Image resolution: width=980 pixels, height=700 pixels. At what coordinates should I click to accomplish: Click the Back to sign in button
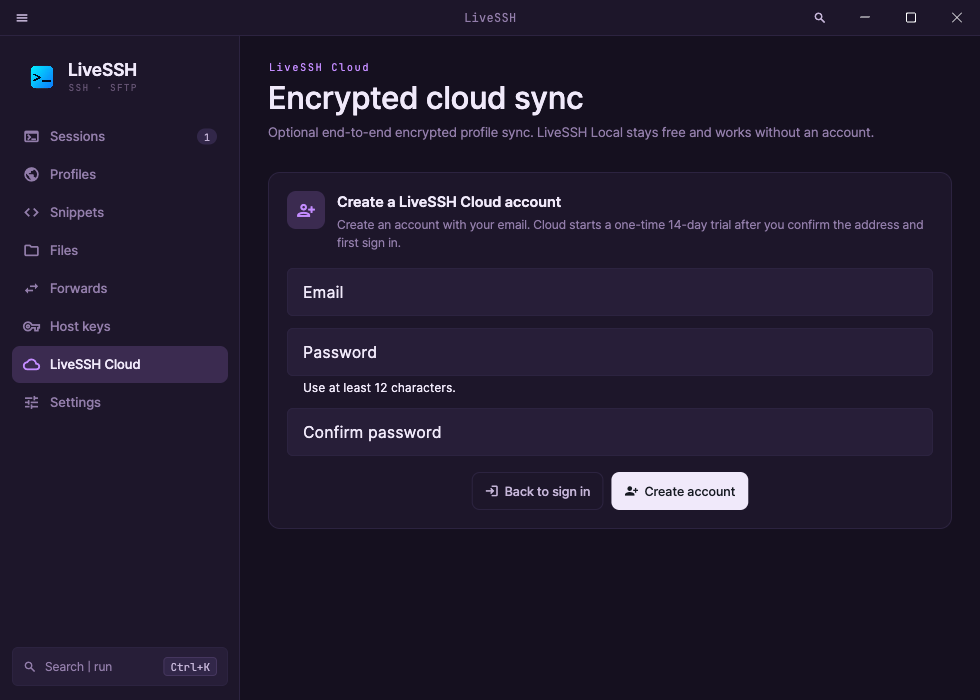point(538,491)
